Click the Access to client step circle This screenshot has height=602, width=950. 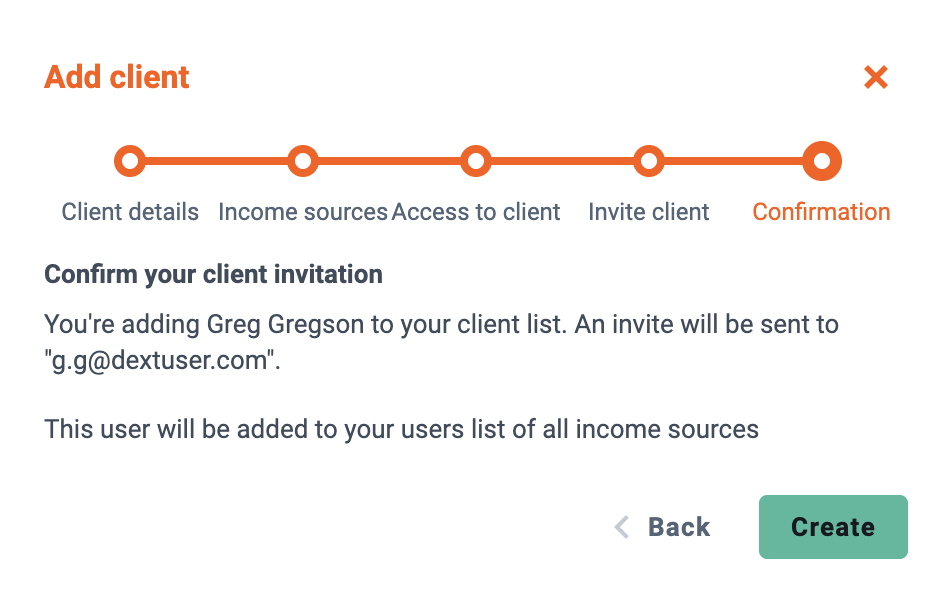point(476,161)
